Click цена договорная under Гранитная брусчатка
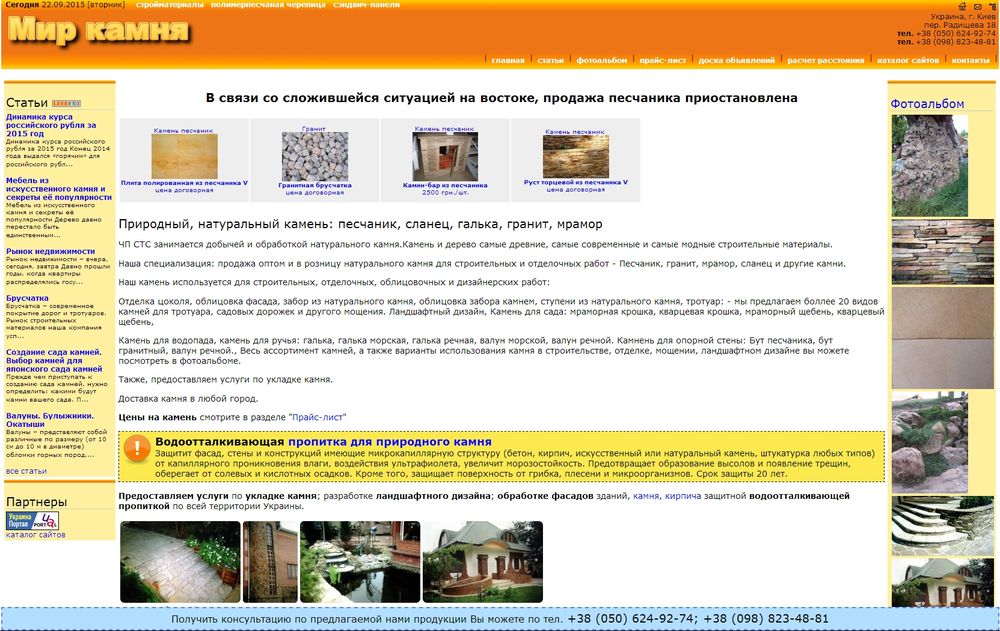This screenshot has width=1000, height=631. point(315,193)
